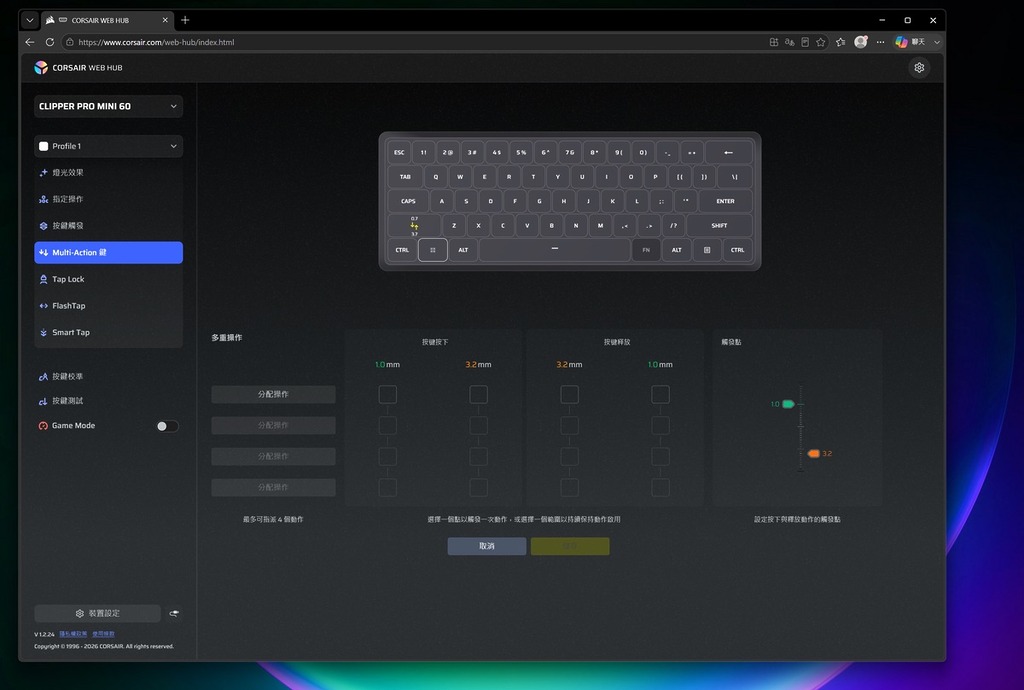Select the CAPS key on the keyboard
This screenshot has height=690, width=1024.
[x=408, y=201]
